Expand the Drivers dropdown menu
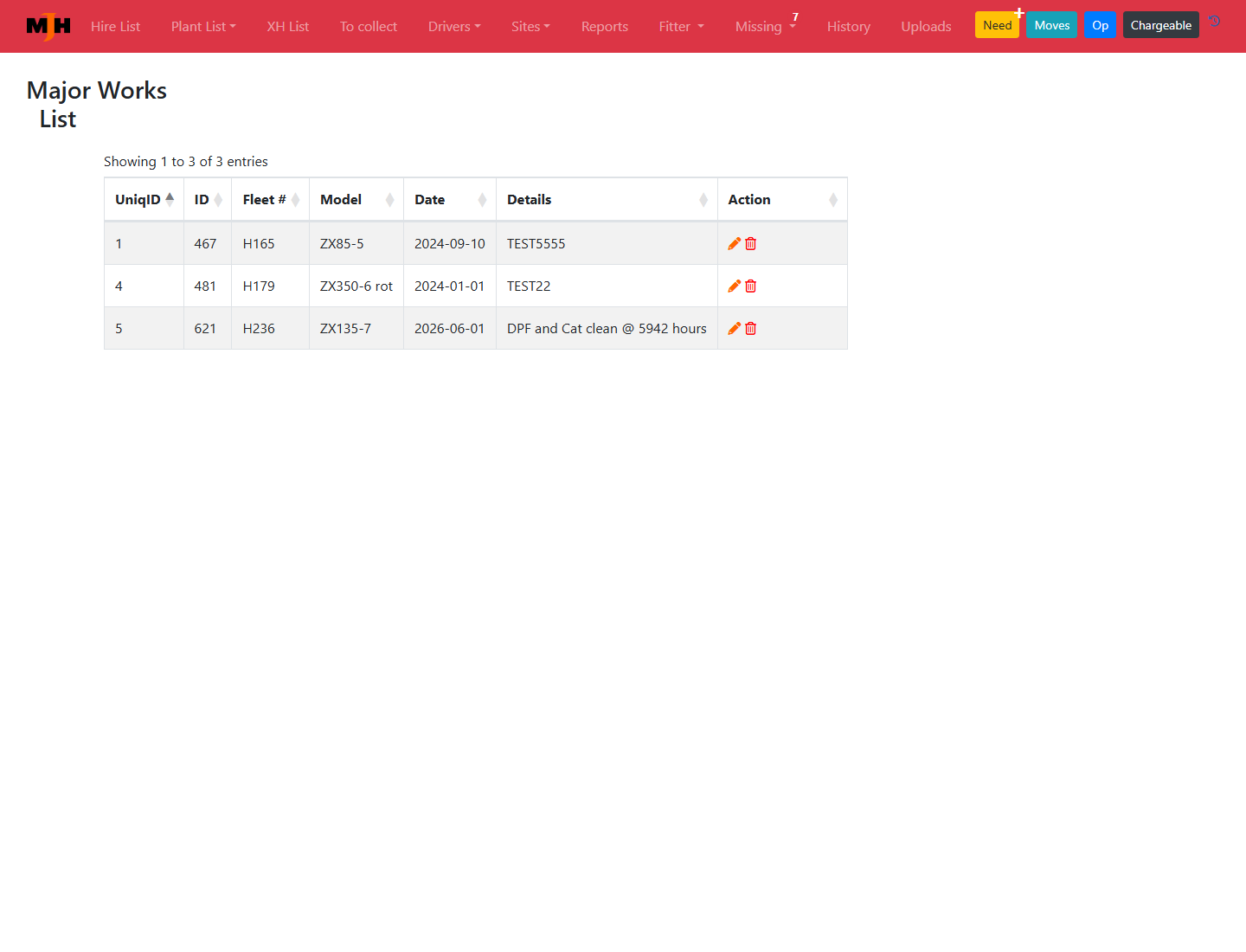The width and height of the screenshot is (1246, 952). tap(454, 27)
